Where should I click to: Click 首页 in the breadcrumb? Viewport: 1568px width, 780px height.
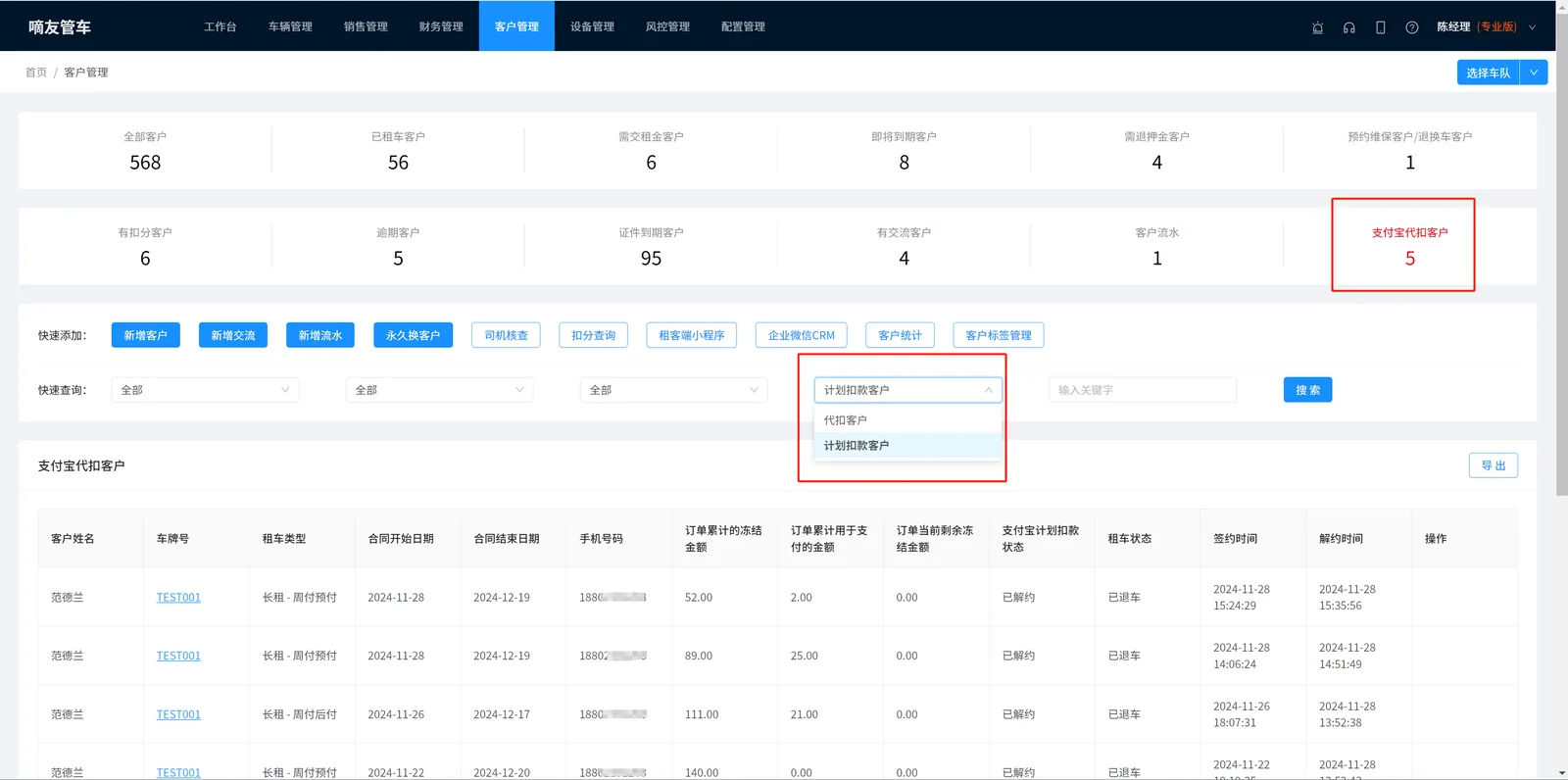[x=36, y=73]
